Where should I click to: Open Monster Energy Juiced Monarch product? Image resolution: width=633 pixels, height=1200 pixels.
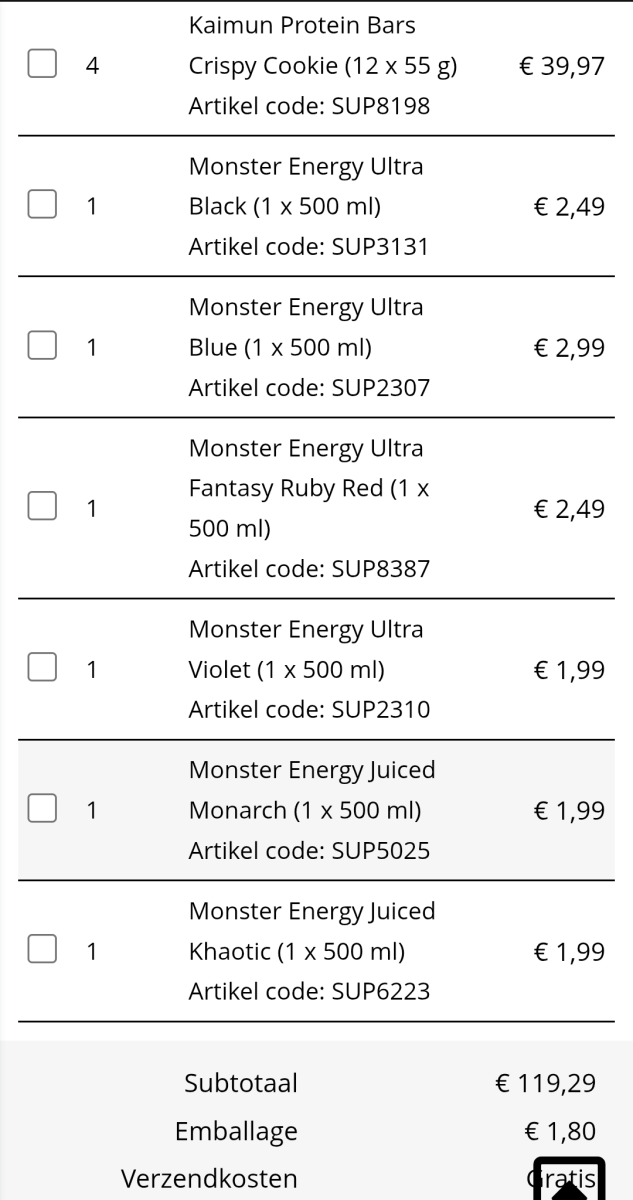311,790
